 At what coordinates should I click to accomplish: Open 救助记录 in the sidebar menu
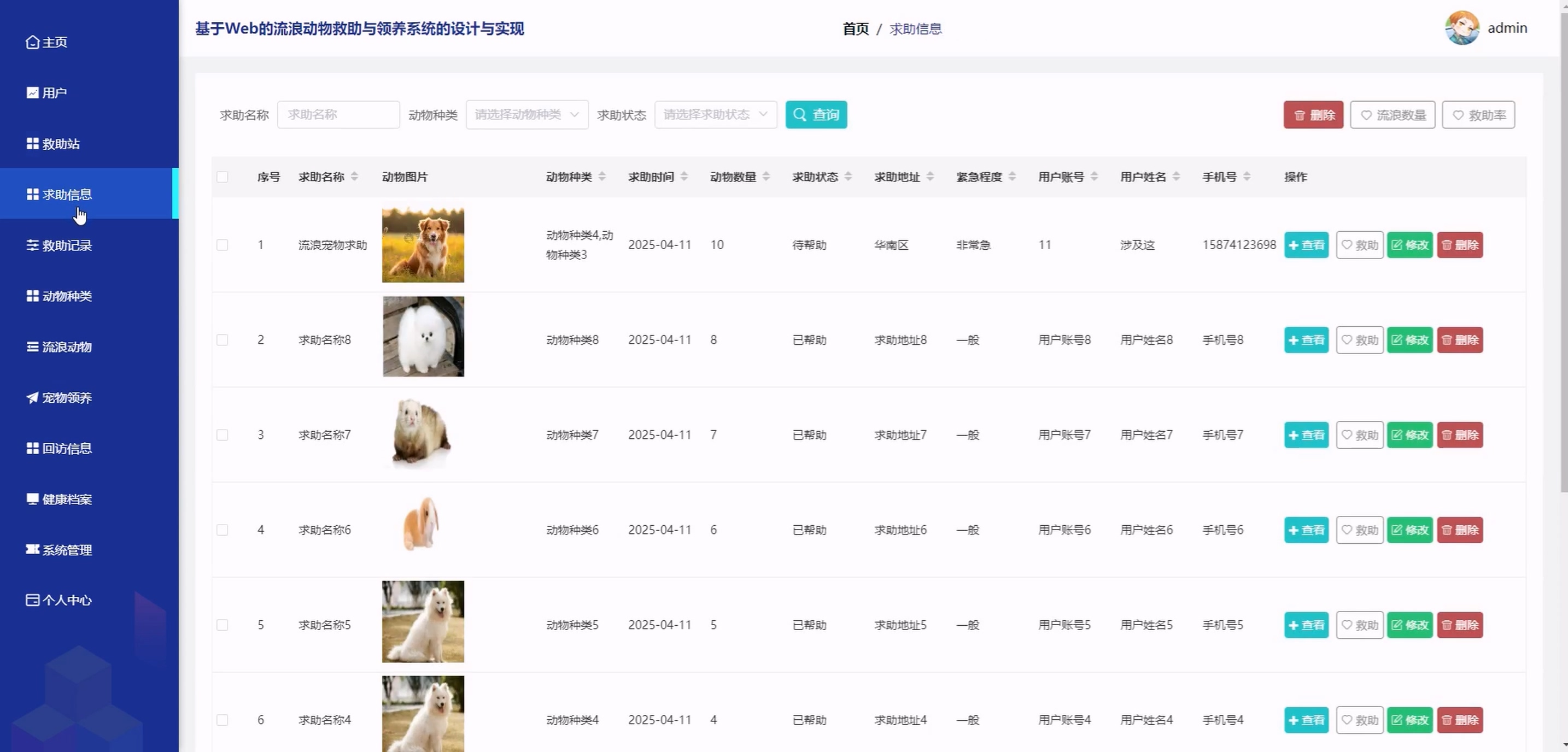[x=66, y=245]
